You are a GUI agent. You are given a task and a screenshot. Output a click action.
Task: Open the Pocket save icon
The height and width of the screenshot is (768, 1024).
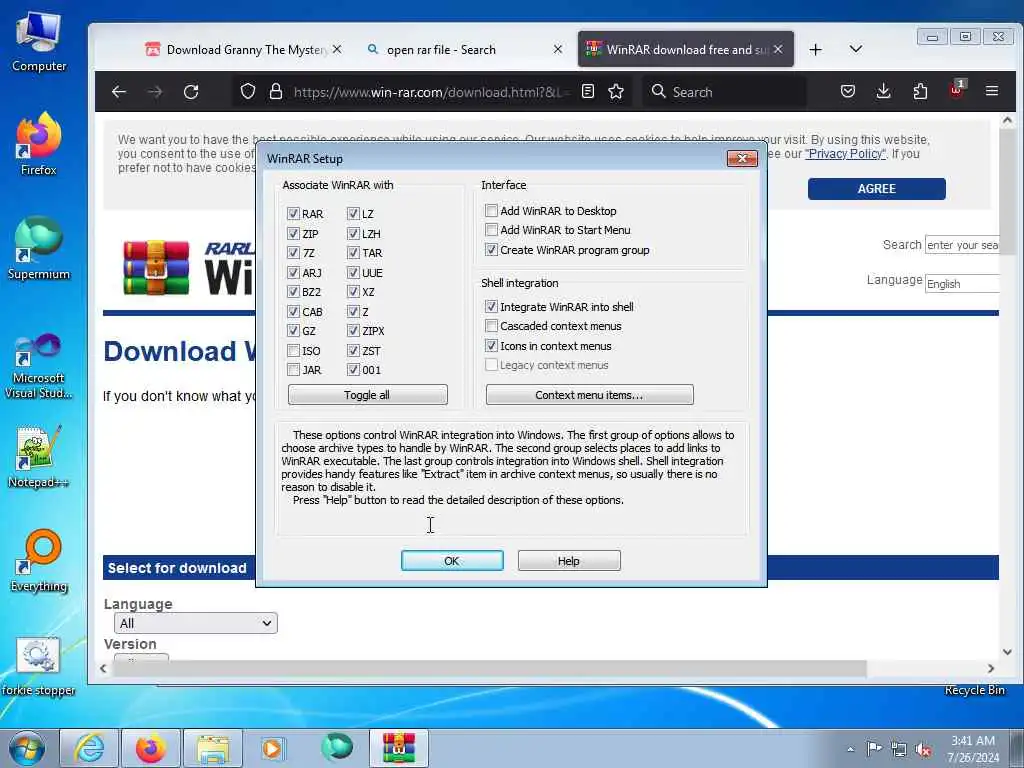(848, 91)
